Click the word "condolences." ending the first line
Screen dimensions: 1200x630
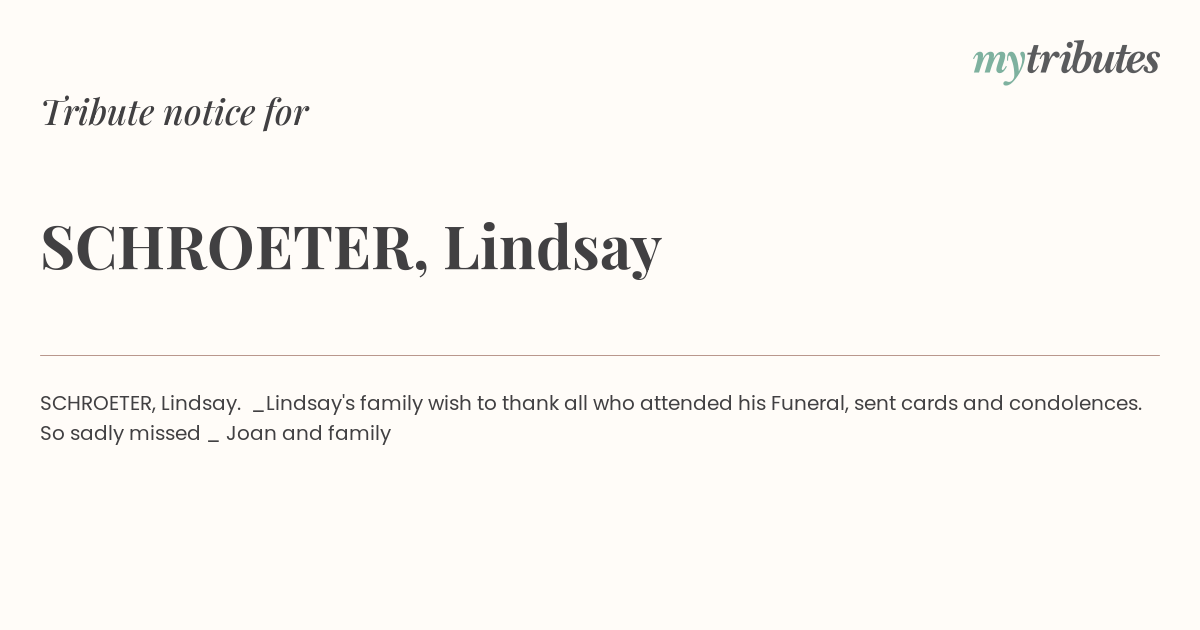[x=1075, y=403]
